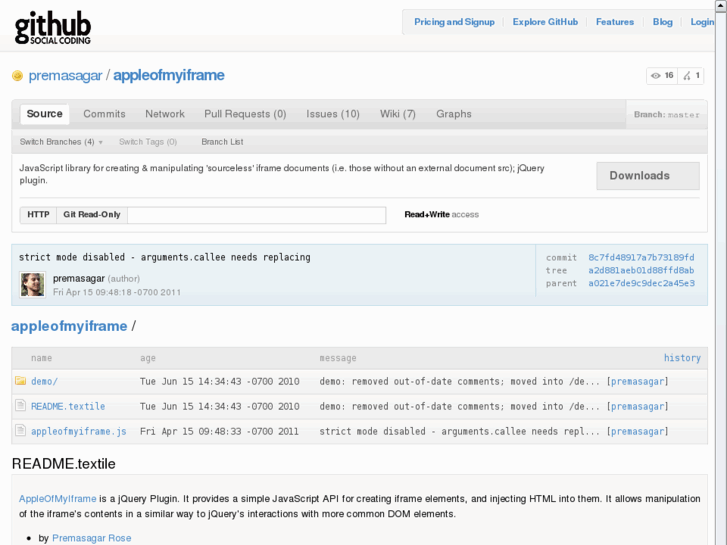Click the appleofmyiframe.js file icon
727x545 pixels.
[20, 430]
